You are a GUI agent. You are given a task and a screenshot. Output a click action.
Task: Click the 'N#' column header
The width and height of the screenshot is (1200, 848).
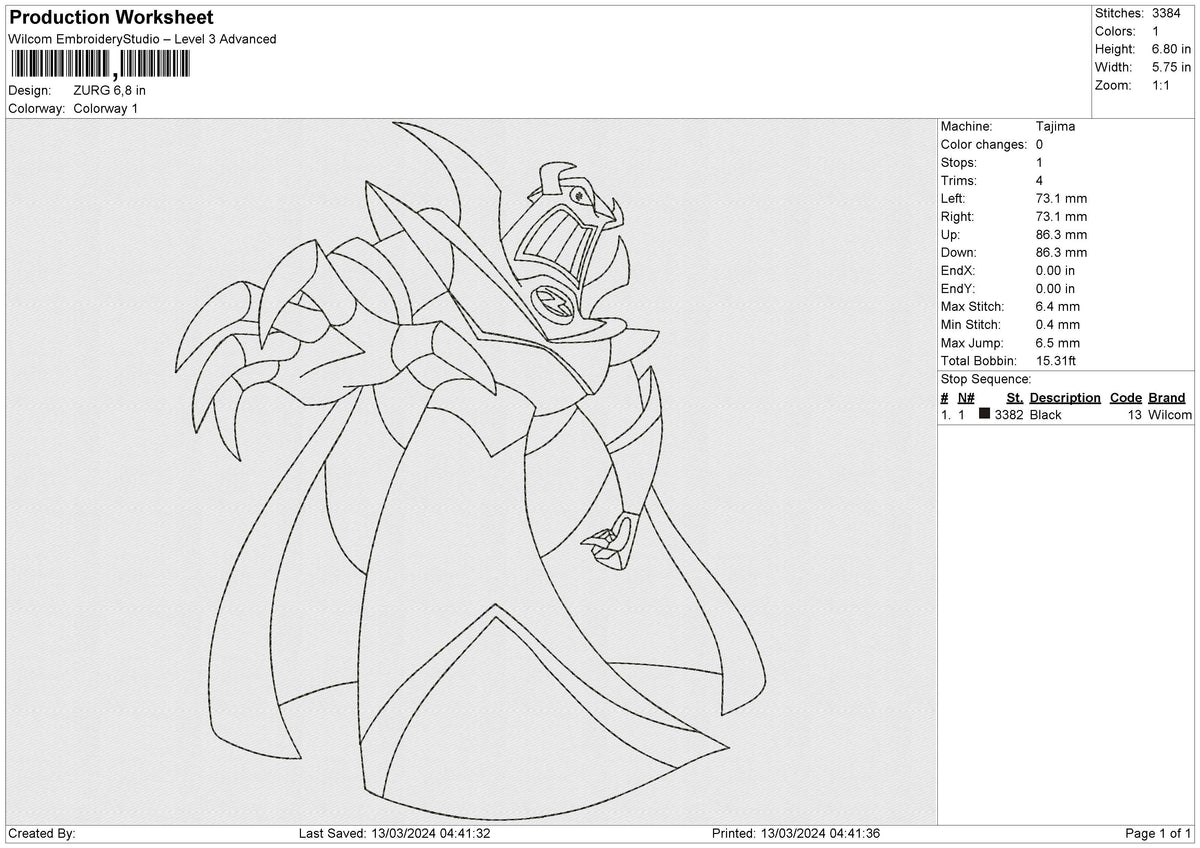coord(966,397)
